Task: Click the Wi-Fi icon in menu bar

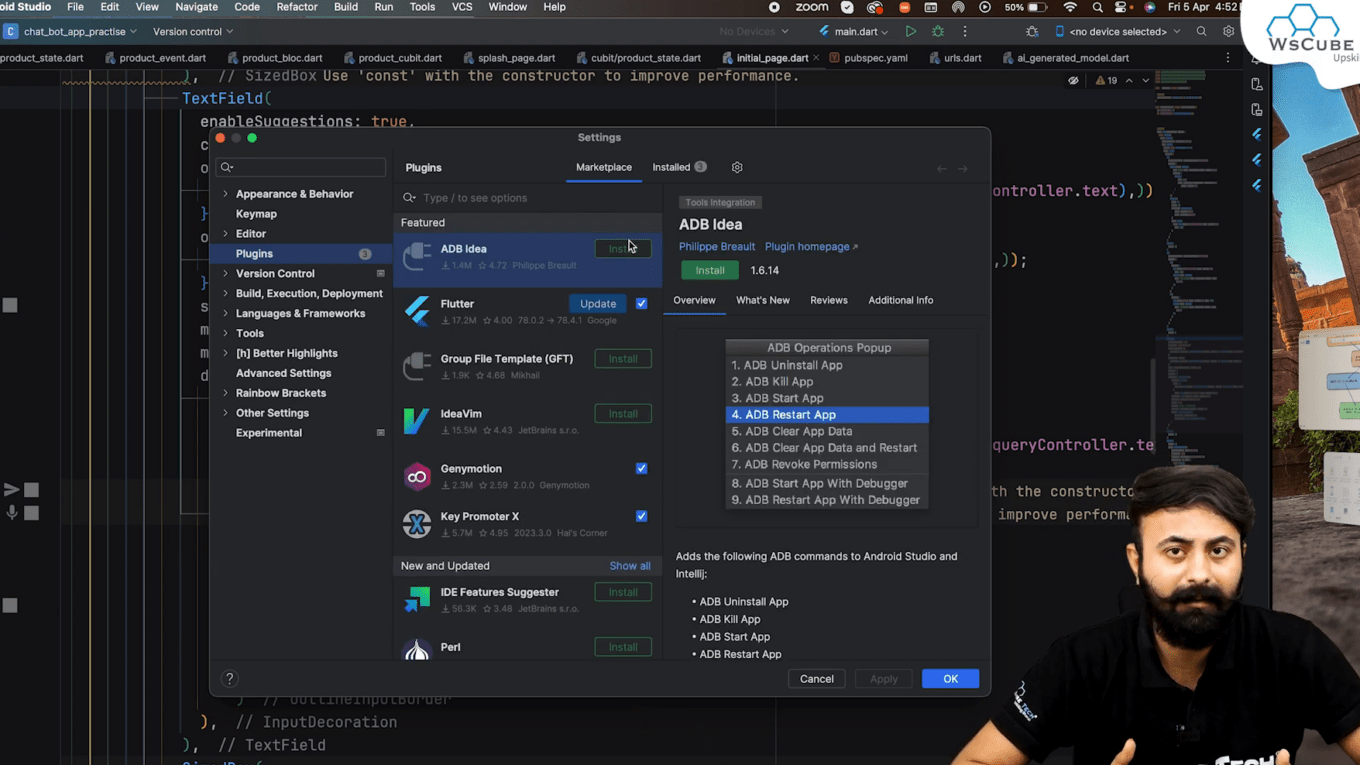Action: [1070, 7]
